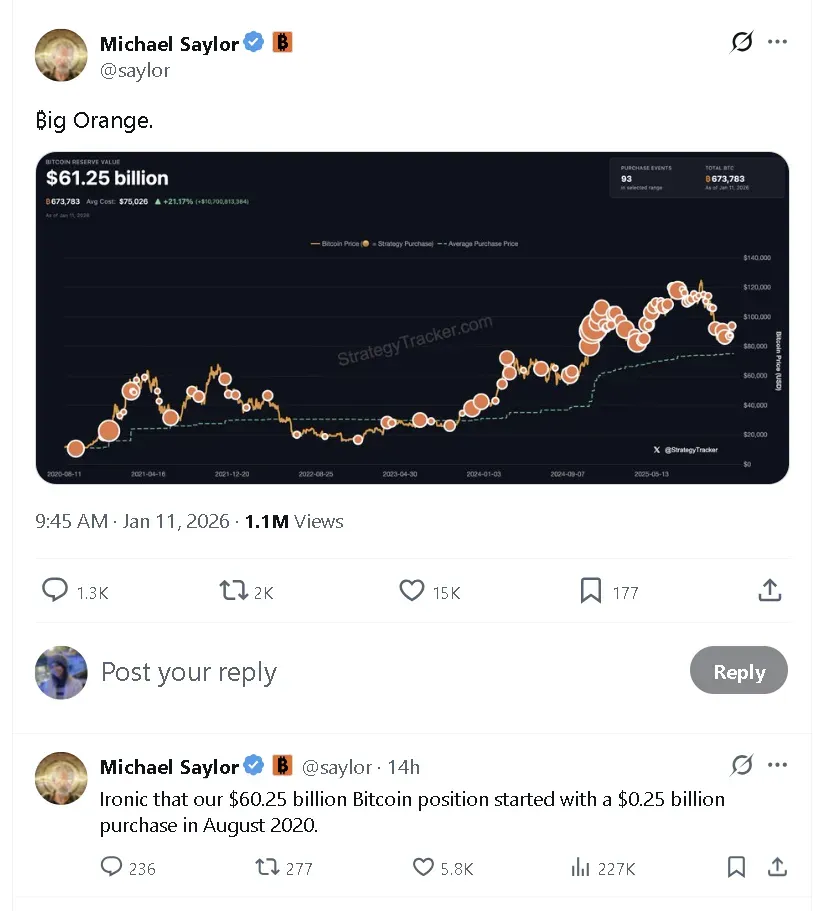The width and height of the screenshot is (825, 911).
Task: Open the Bitcoin reserve value chart image
Action: [x=412, y=318]
